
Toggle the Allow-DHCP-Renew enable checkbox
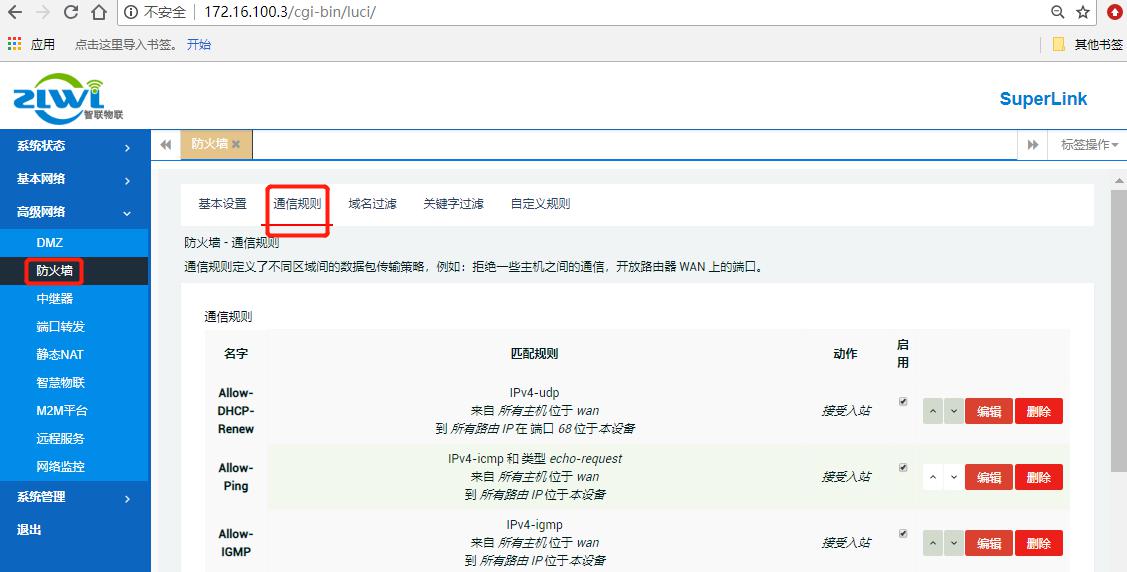[x=903, y=402]
